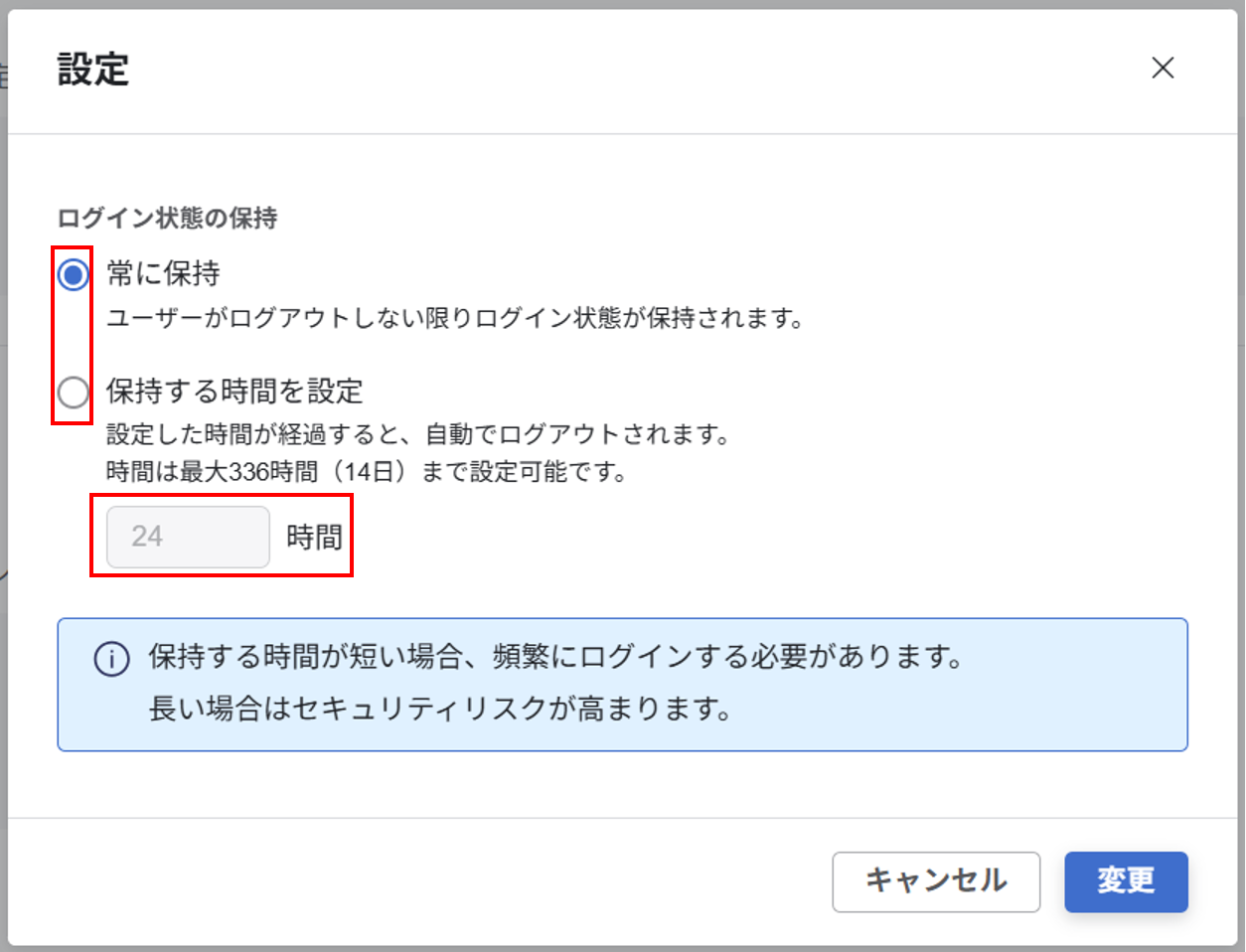
Task: Click the notice line about frequent logins
Action: 555,657
